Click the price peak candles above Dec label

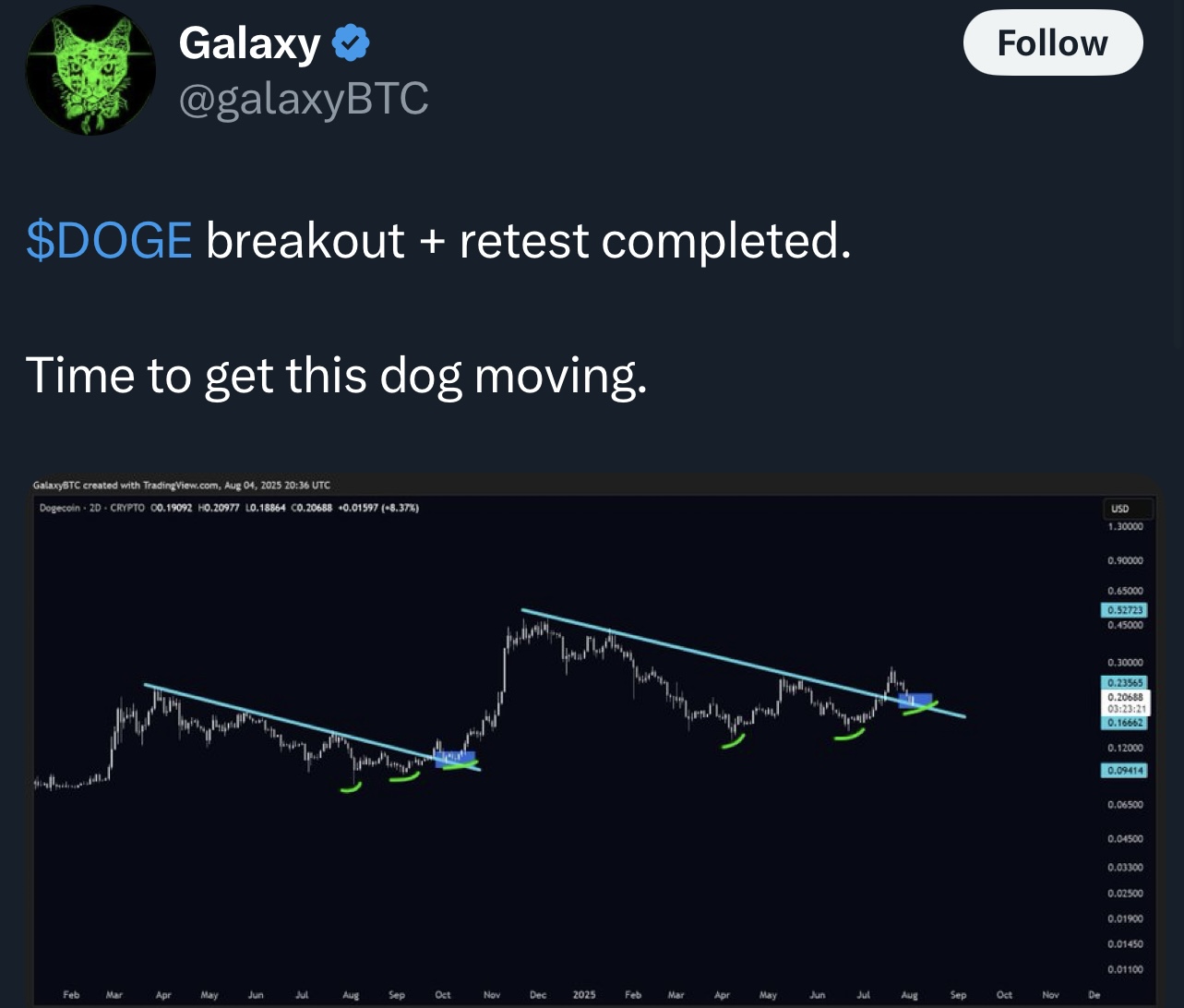click(531, 634)
